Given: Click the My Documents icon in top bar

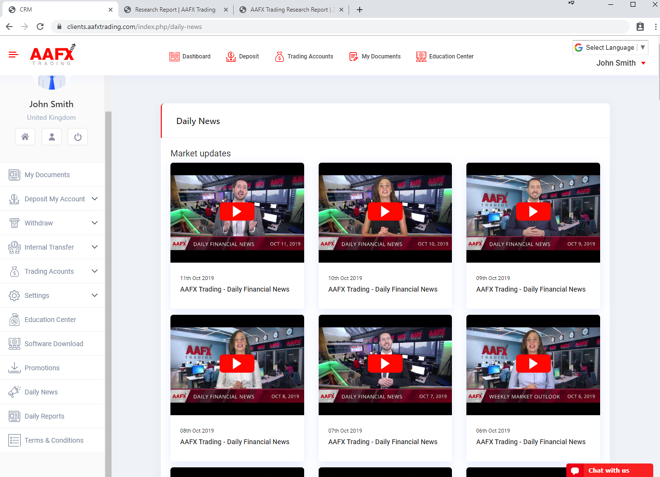Looking at the screenshot, I should pos(353,56).
